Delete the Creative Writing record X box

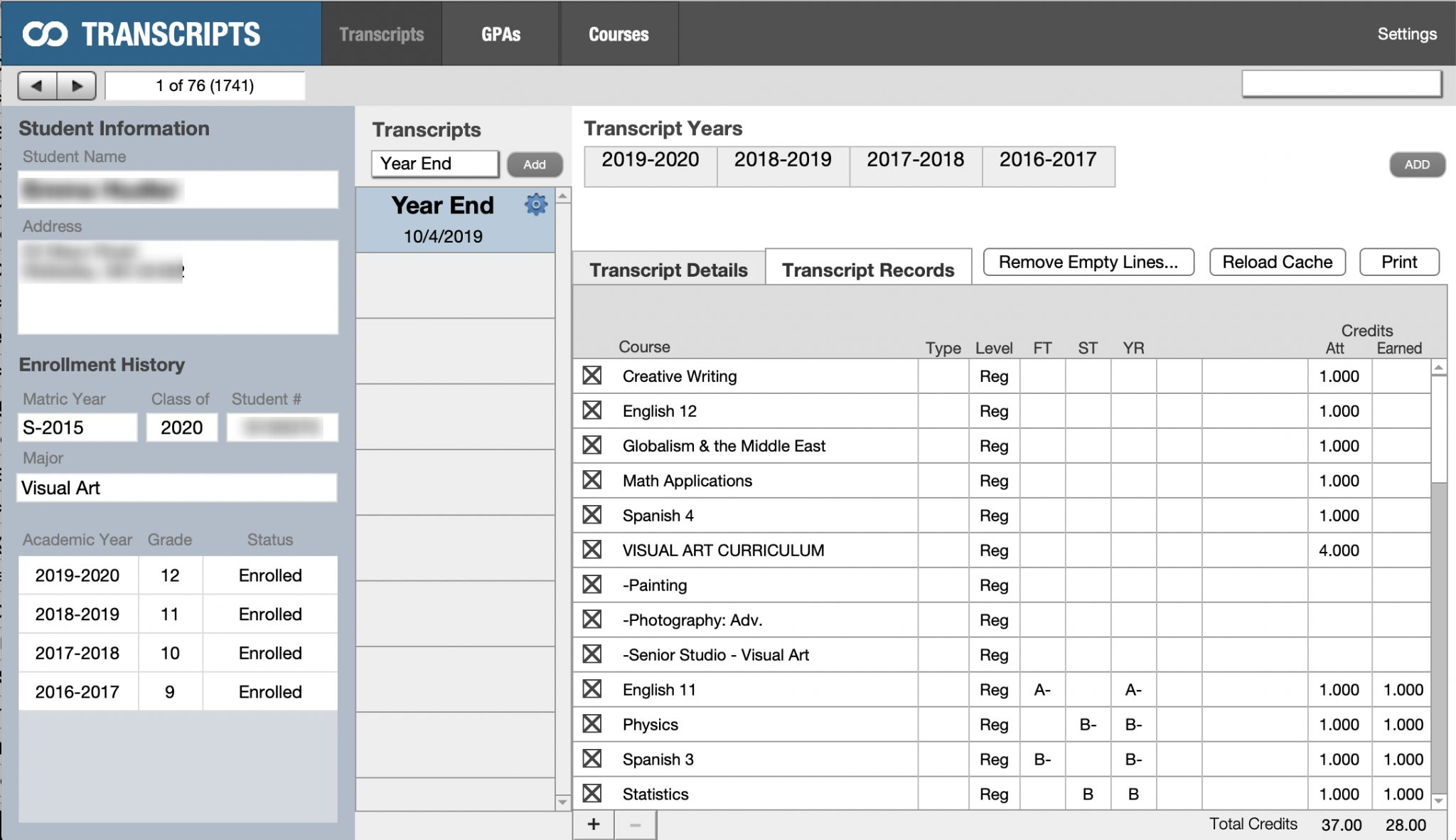[x=592, y=376]
